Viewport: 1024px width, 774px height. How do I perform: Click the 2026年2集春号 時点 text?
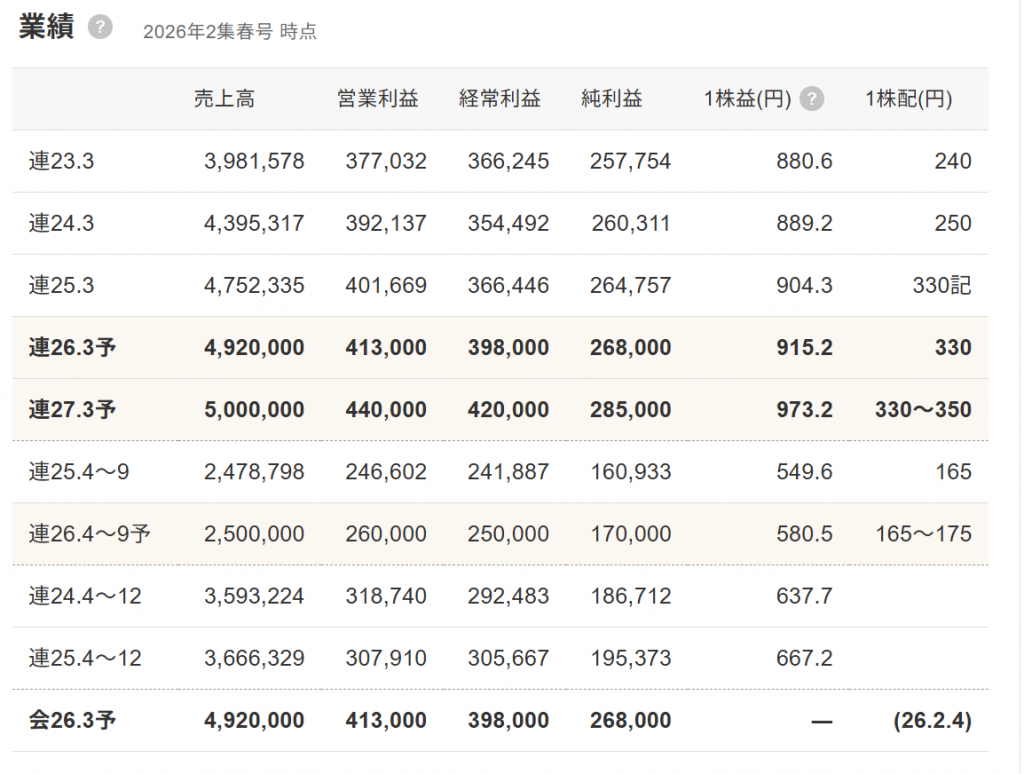[230, 31]
